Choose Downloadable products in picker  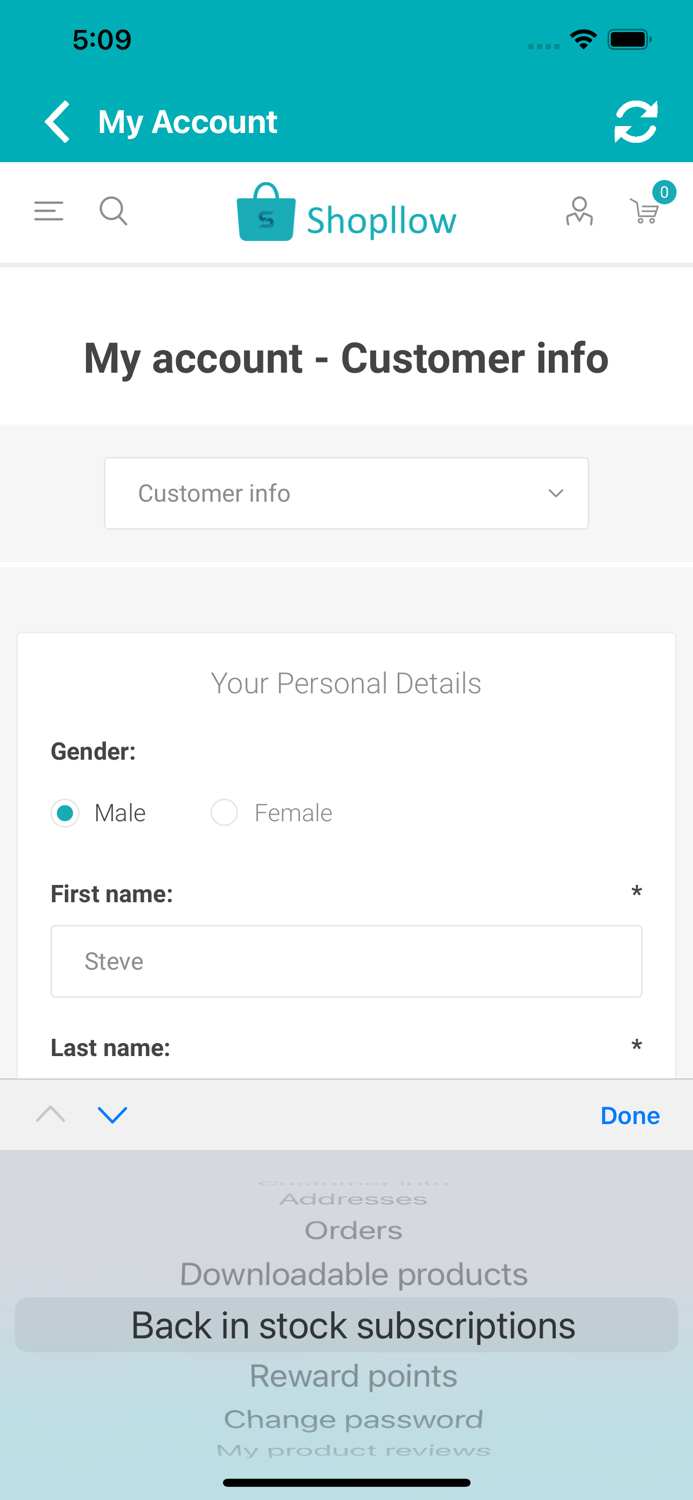tap(353, 1274)
